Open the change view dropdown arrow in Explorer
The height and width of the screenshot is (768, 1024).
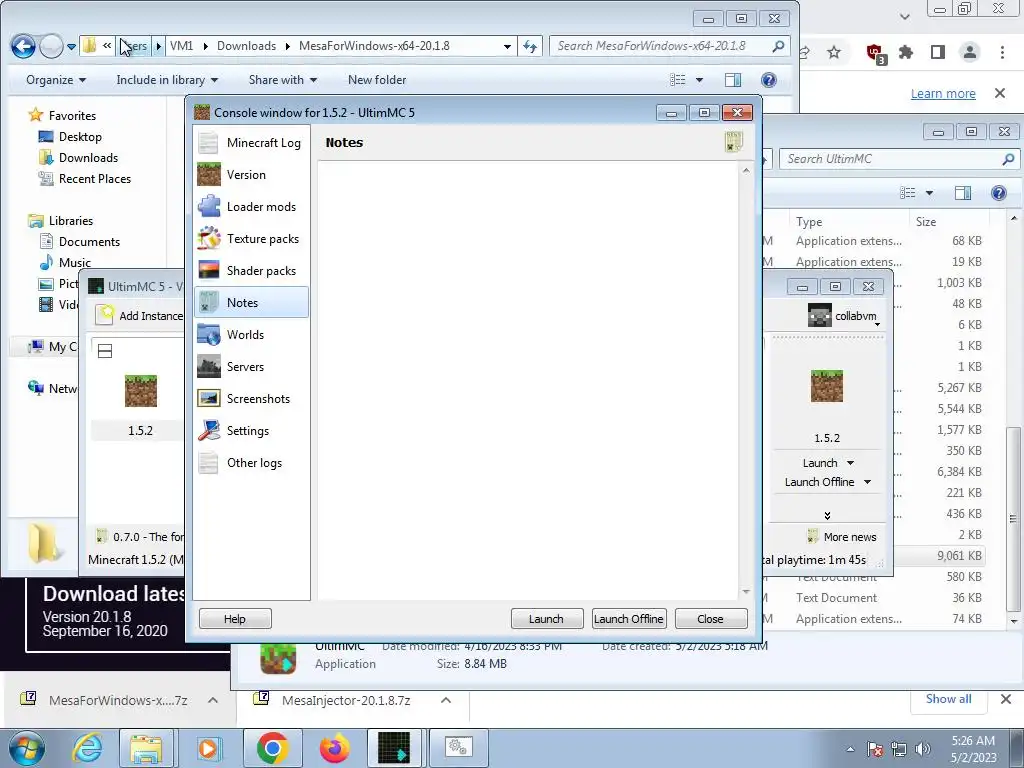coord(699,80)
